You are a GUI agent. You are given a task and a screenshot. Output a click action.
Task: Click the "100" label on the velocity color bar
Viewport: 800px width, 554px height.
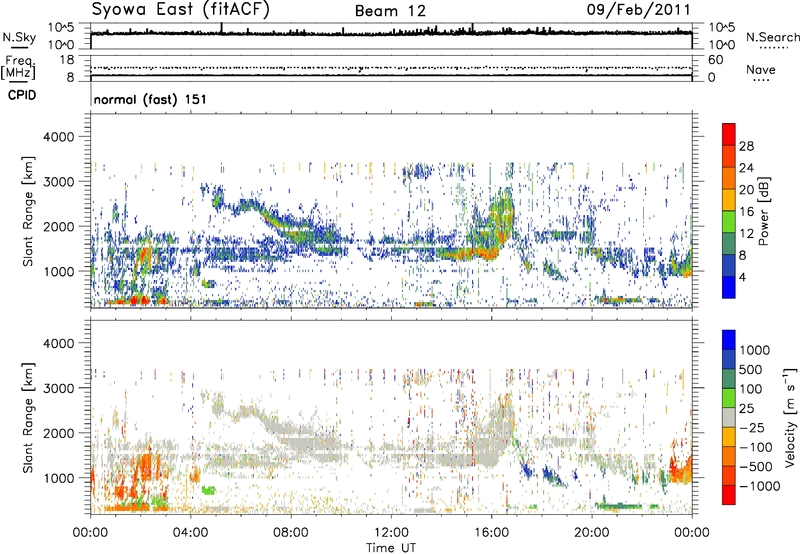click(x=751, y=389)
